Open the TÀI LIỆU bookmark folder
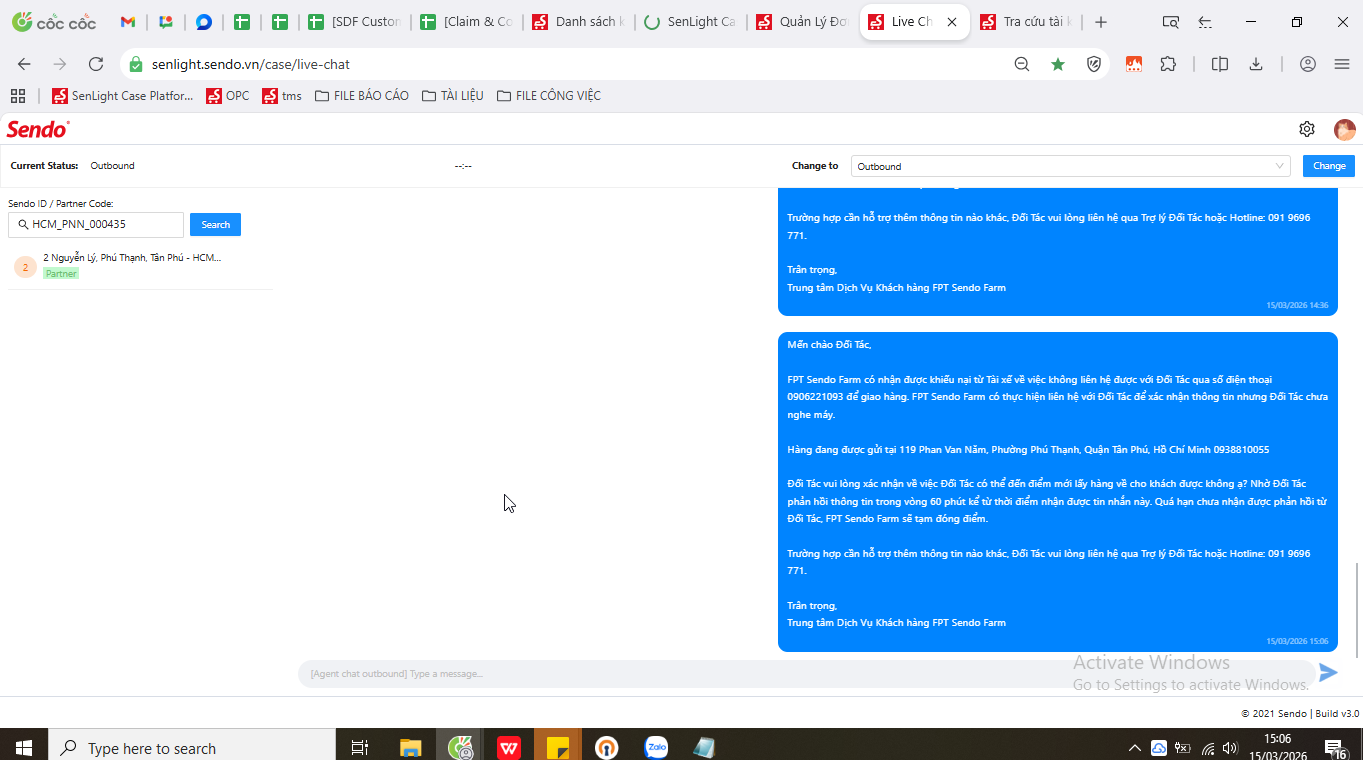Viewport: 1363px width, 760px height. tap(453, 96)
